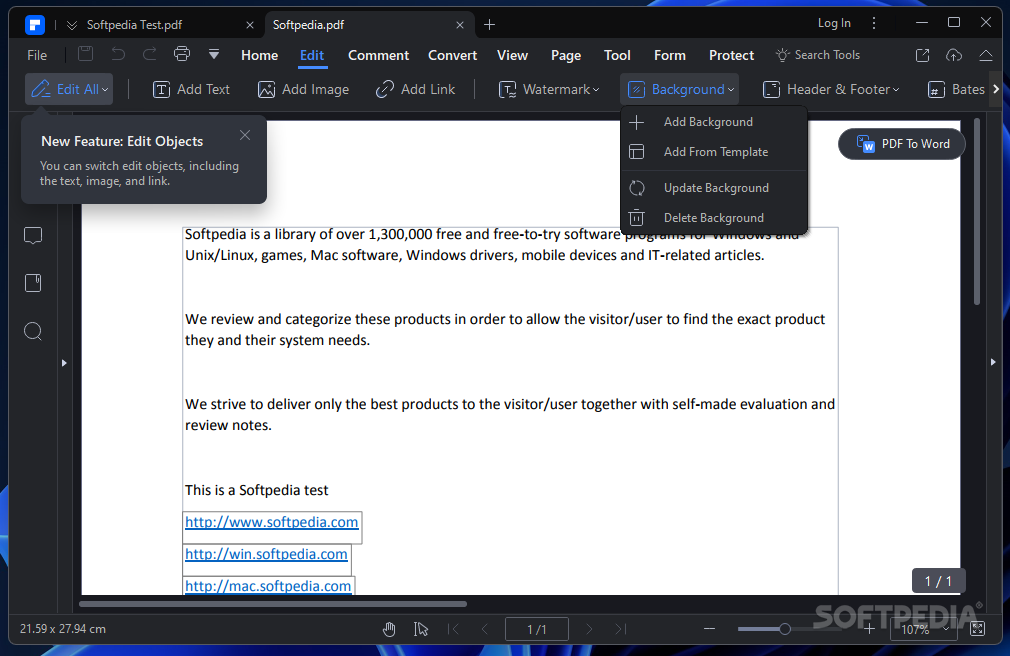Go to the previous page
This screenshot has height=656, width=1010.
pyautogui.click(x=485, y=629)
